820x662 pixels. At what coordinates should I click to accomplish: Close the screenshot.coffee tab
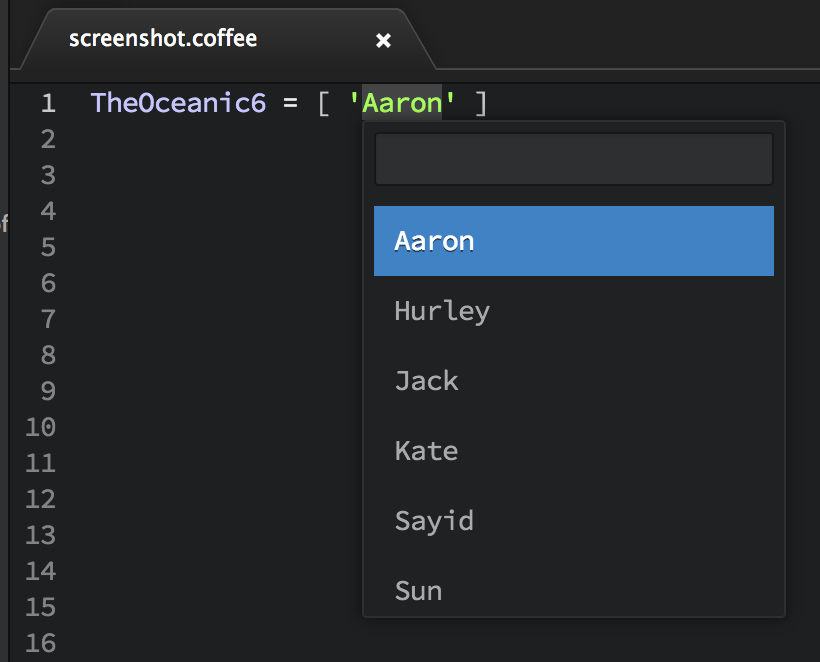(383, 40)
